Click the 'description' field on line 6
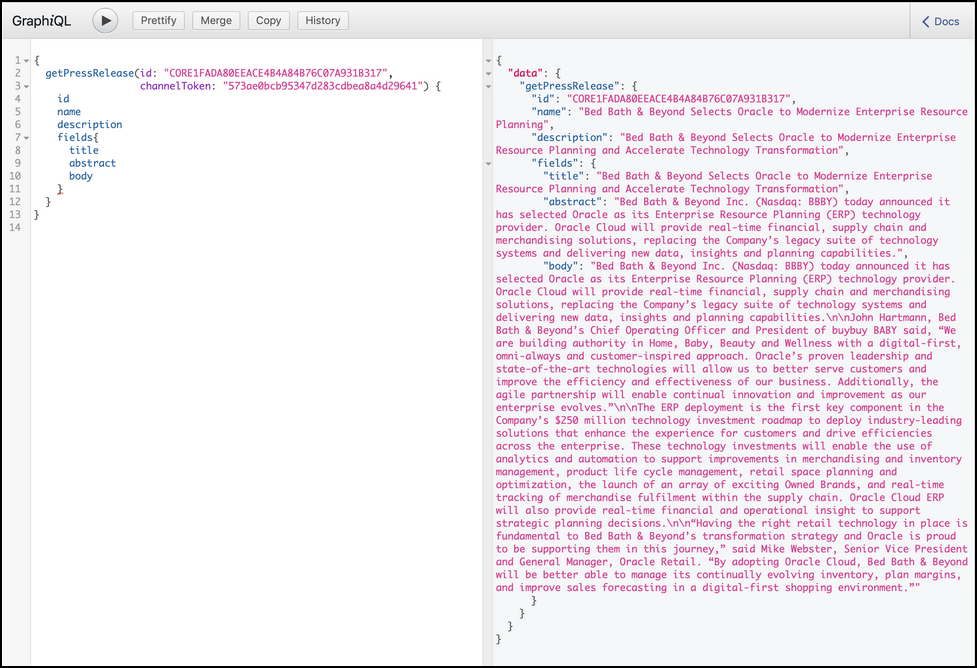Image resolution: width=977 pixels, height=668 pixels. coord(90,125)
